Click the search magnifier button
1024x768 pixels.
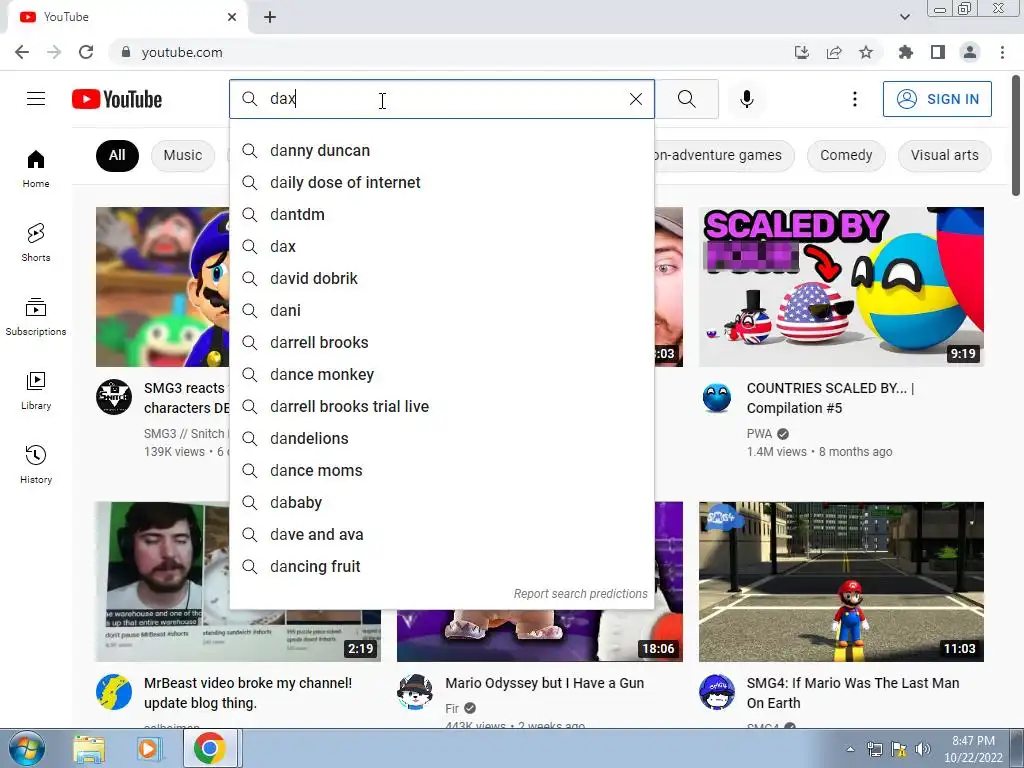(x=686, y=99)
